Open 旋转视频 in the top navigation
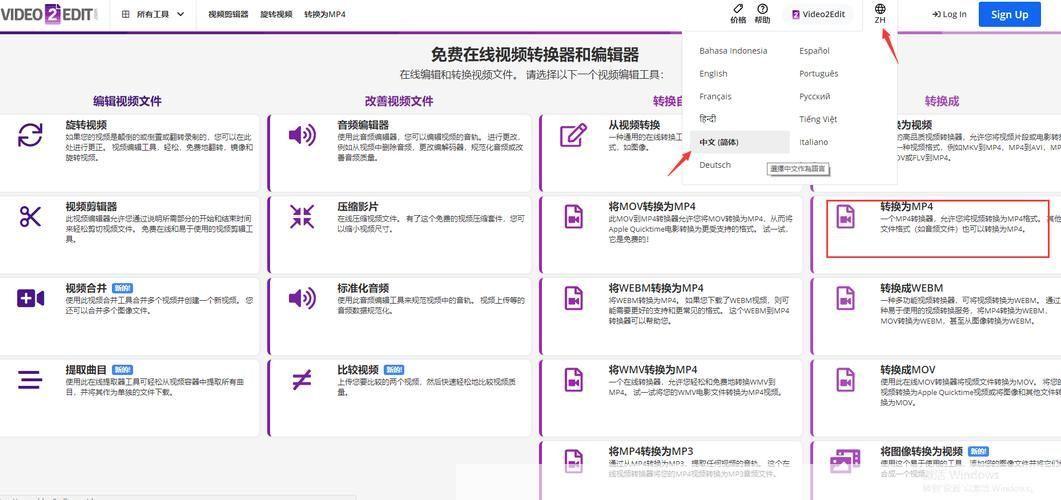Viewport: 1061px width, 500px height. click(276, 14)
